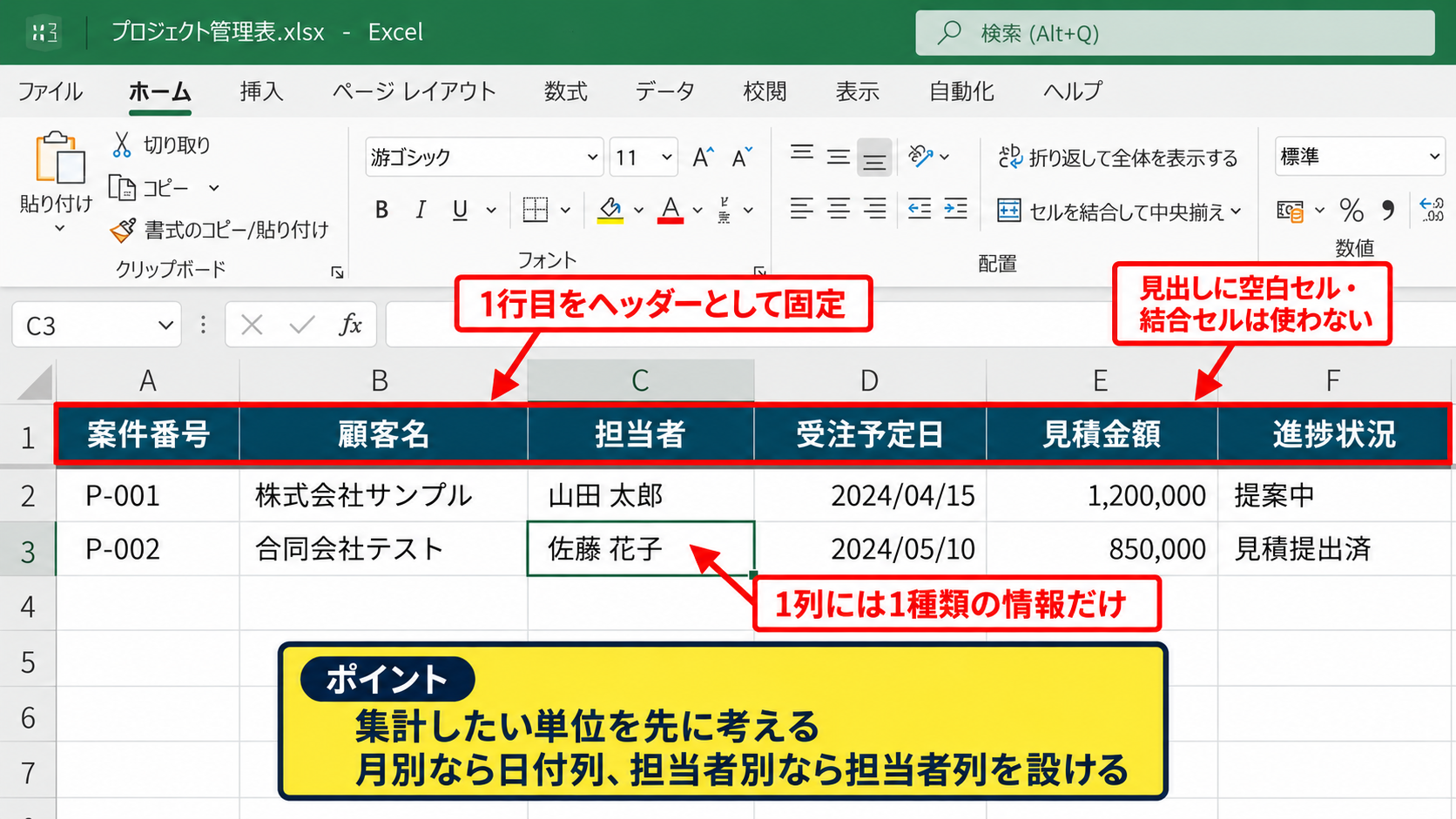The width and height of the screenshot is (1456, 819).
Task: Apply yellow fill color with the paint bucket
Action: pos(610,210)
